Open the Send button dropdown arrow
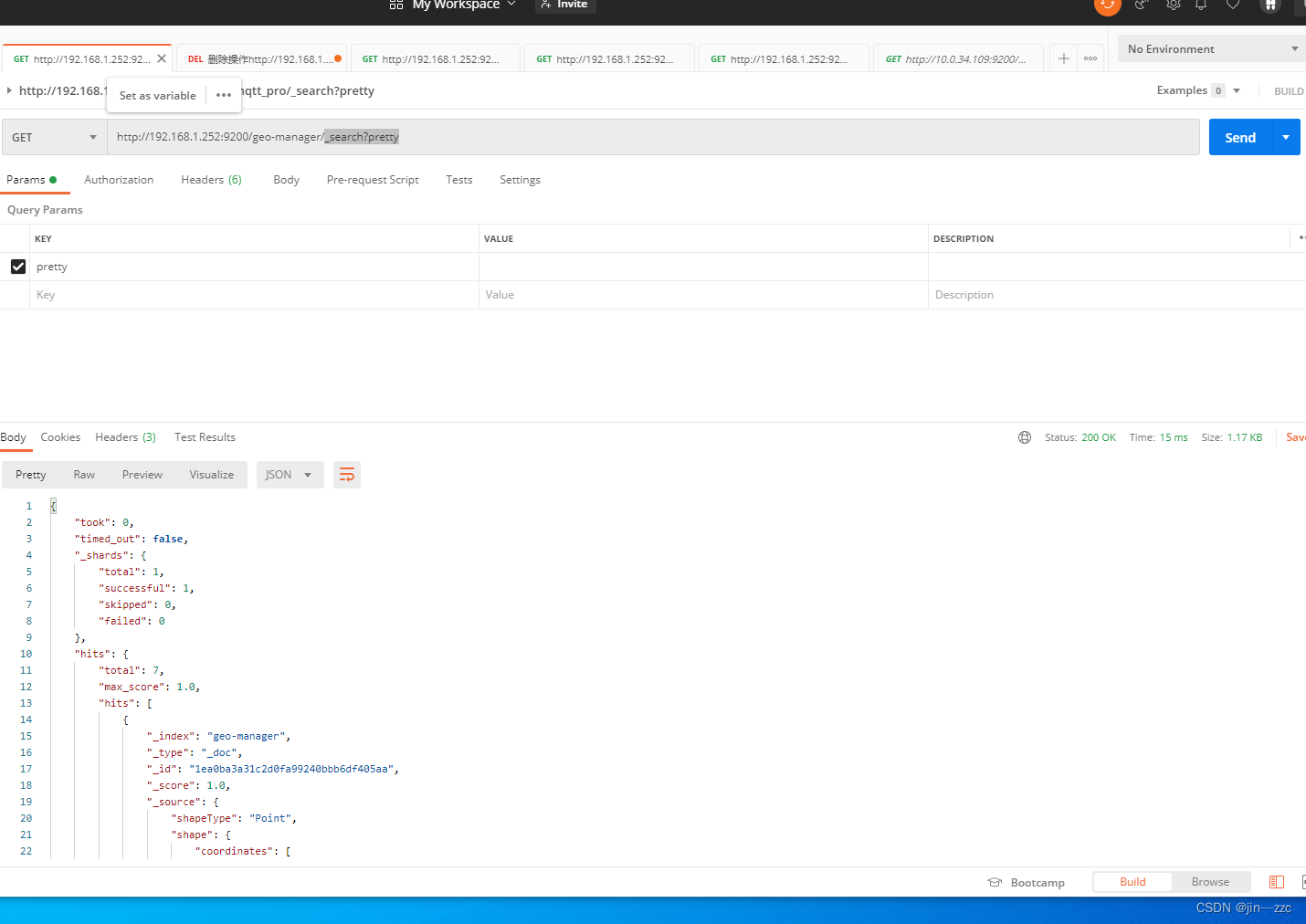Image resolution: width=1306 pixels, height=924 pixels. point(1286,137)
